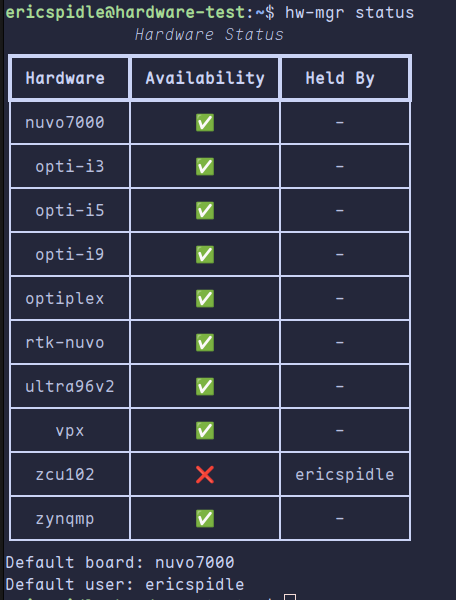The image size is (456, 600).
Task: Click the Hardware column header
Action: (65, 78)
